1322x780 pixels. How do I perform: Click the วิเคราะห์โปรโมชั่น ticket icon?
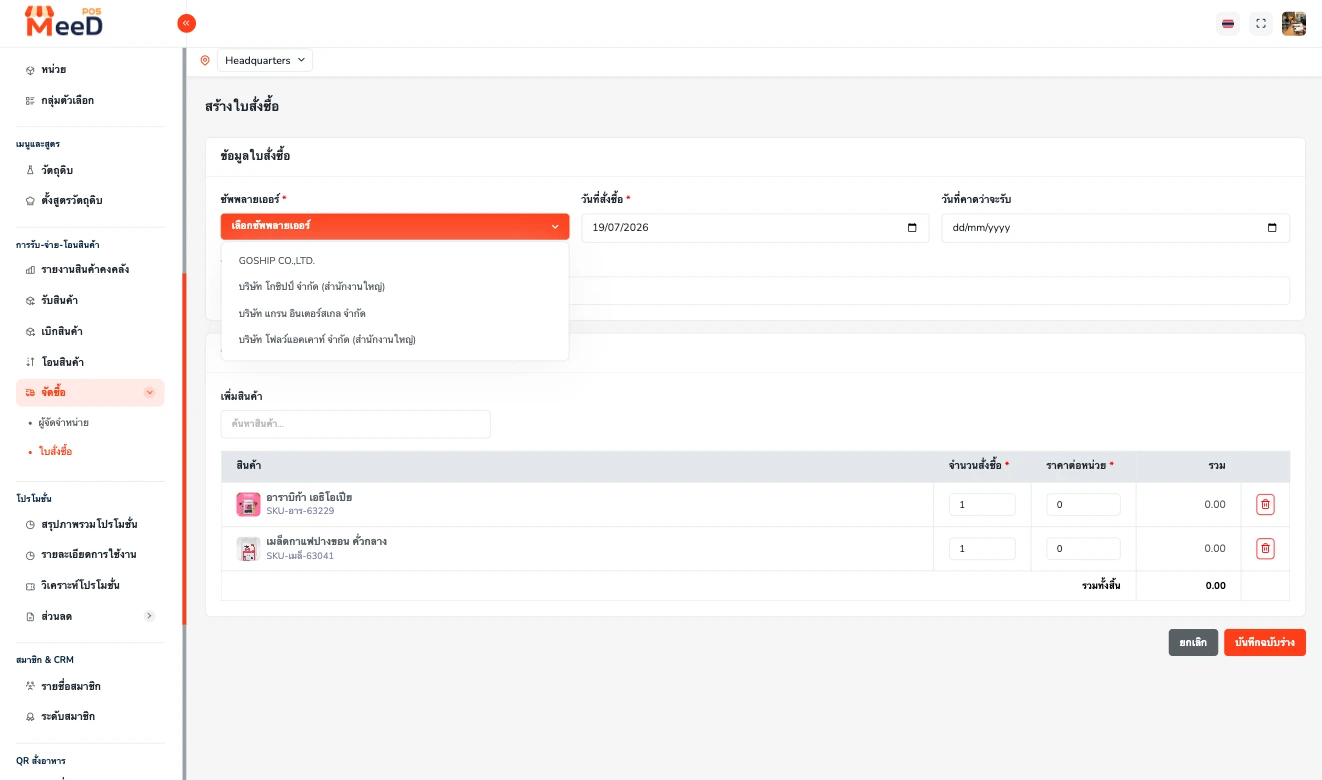tap(30, 585)
